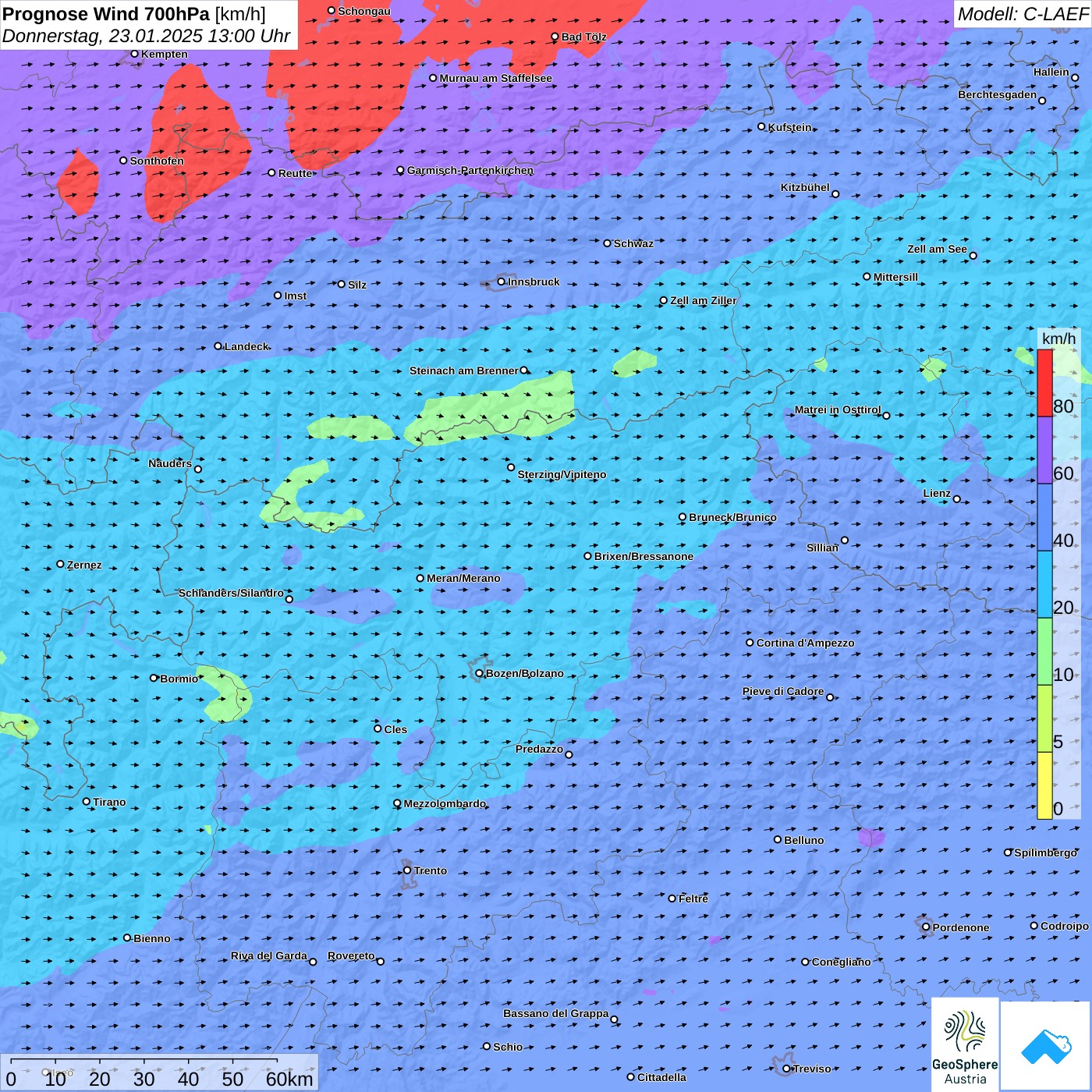Image resolution: width=1092 pixels, height=1092 pixels.
Task: Click the Lienz city marker
Action: tap(957, 499)
